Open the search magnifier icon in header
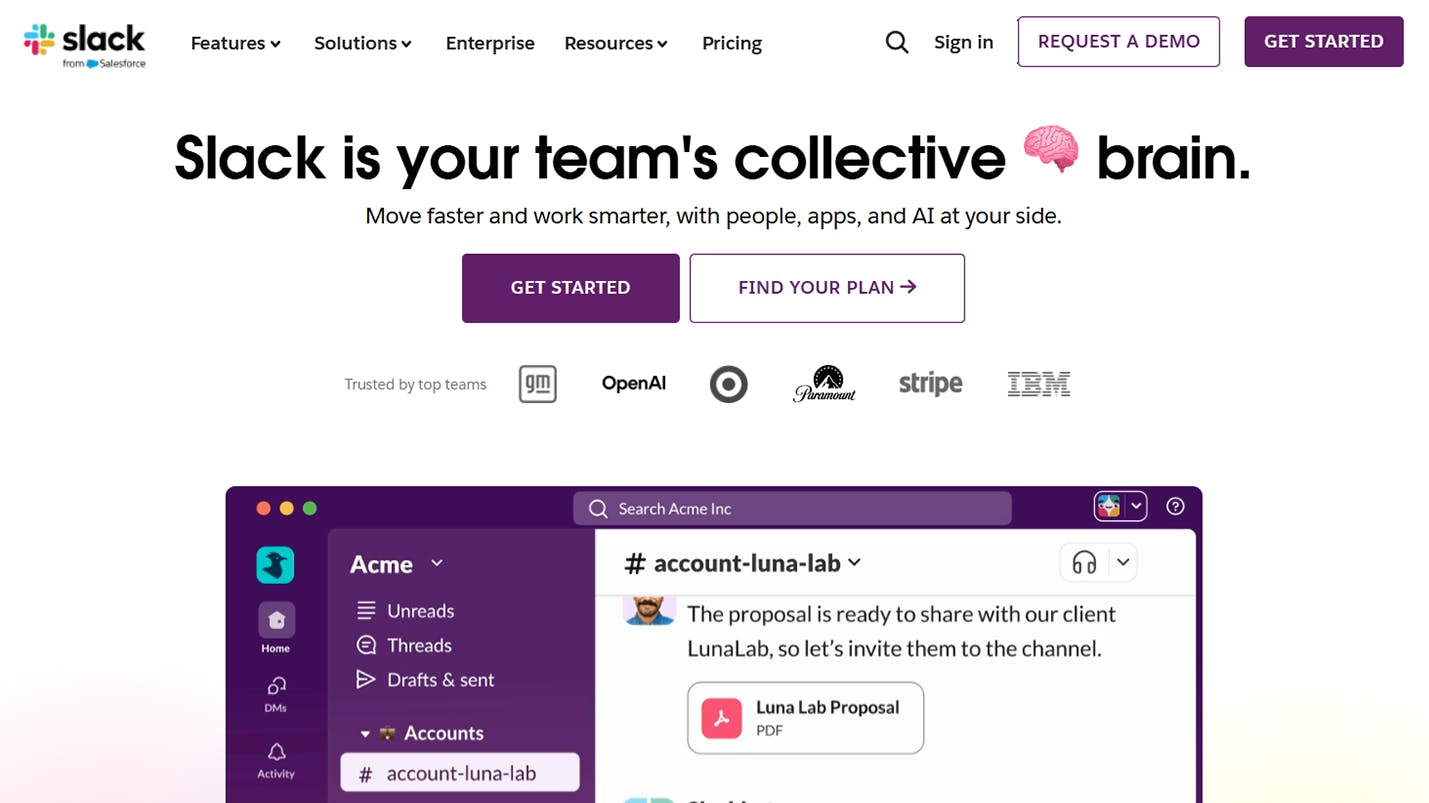Viewport: 1429px width, 803px height. (x=897, y=42)
